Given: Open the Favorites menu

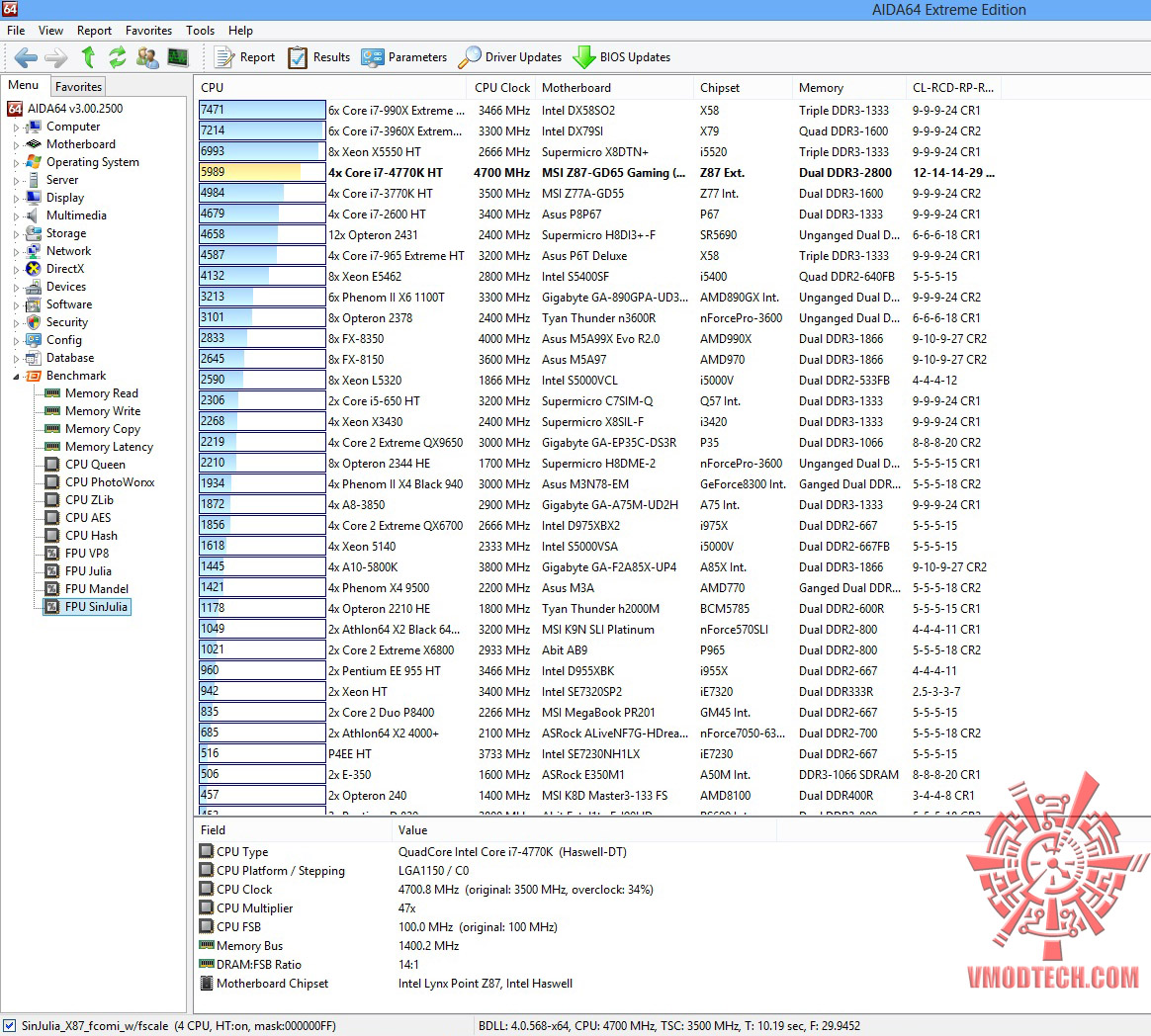Looking at the screenshot, I should click(149, 30).
